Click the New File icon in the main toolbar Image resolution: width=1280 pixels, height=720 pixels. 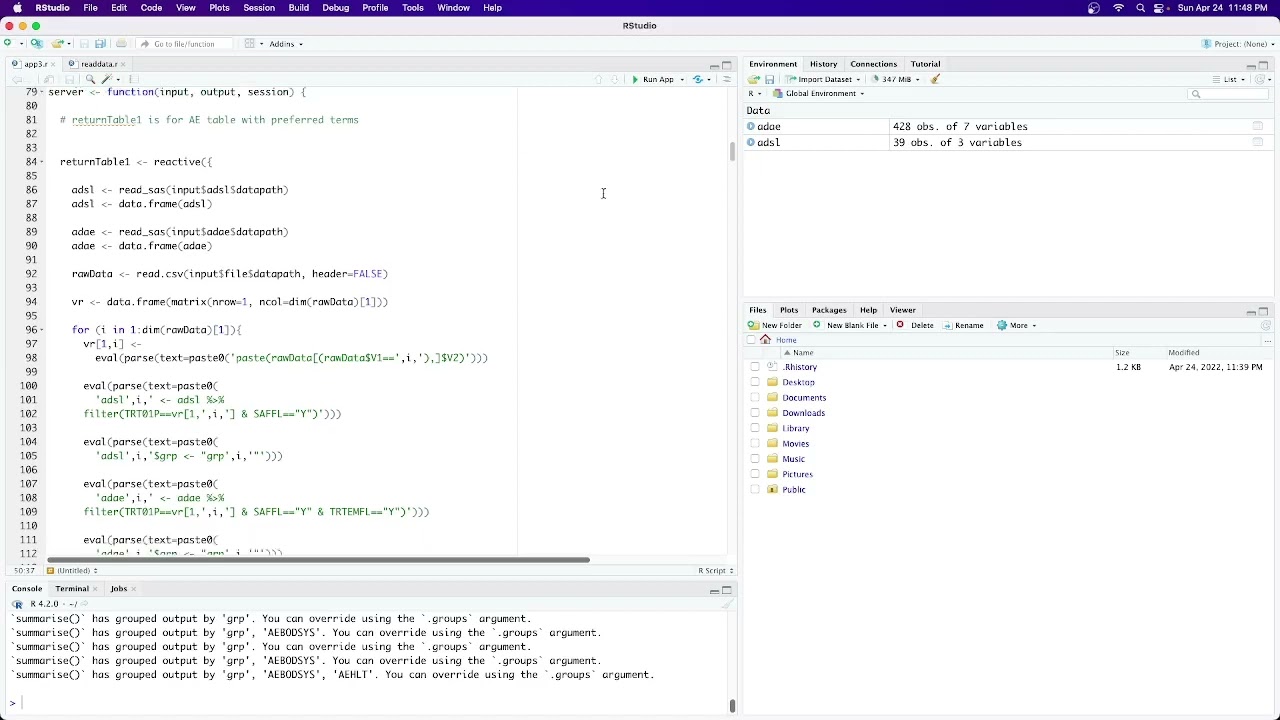click(8, 43)
